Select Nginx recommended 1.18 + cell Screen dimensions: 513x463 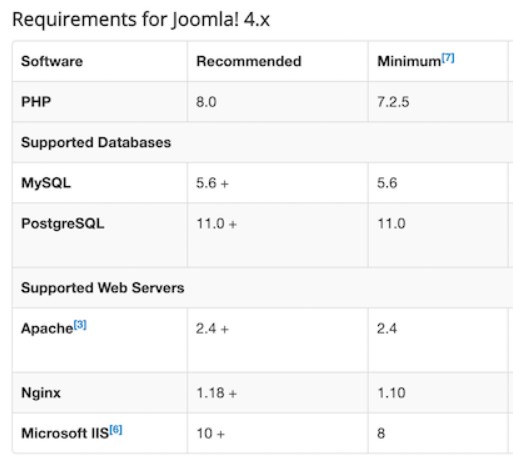tap(278, 393)
